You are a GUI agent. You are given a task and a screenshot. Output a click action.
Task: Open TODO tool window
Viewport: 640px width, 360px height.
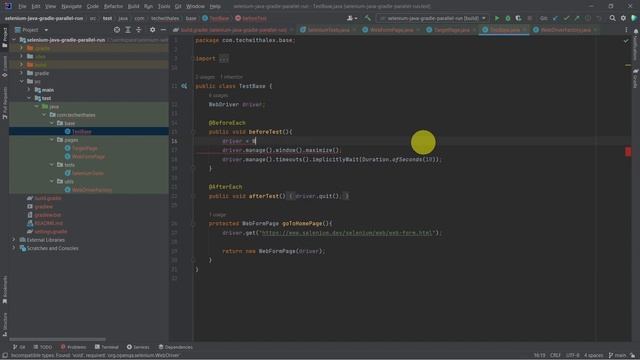click(43, 347)
